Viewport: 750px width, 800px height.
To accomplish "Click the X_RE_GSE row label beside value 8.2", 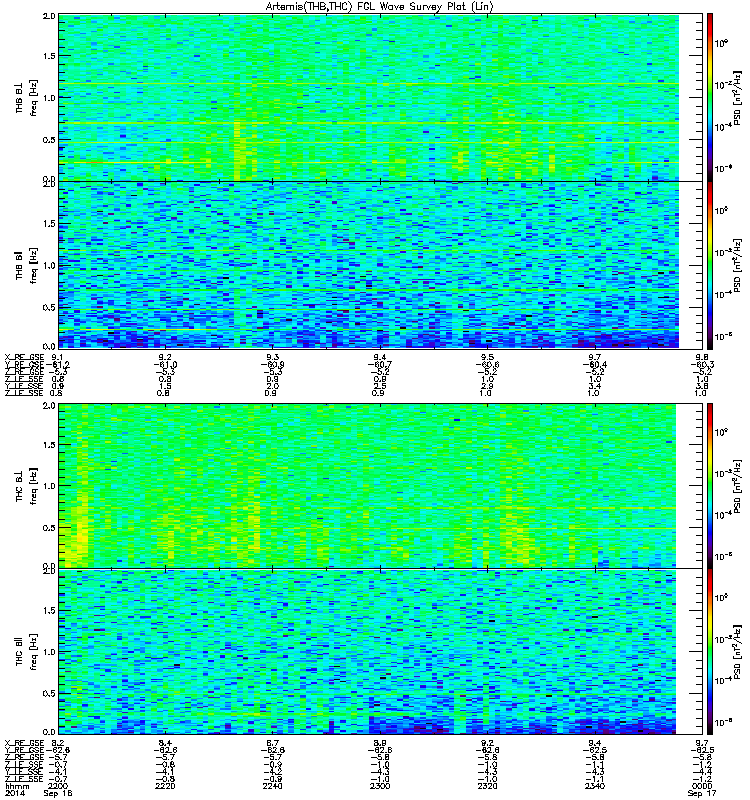I will click(x=24, y=743).
